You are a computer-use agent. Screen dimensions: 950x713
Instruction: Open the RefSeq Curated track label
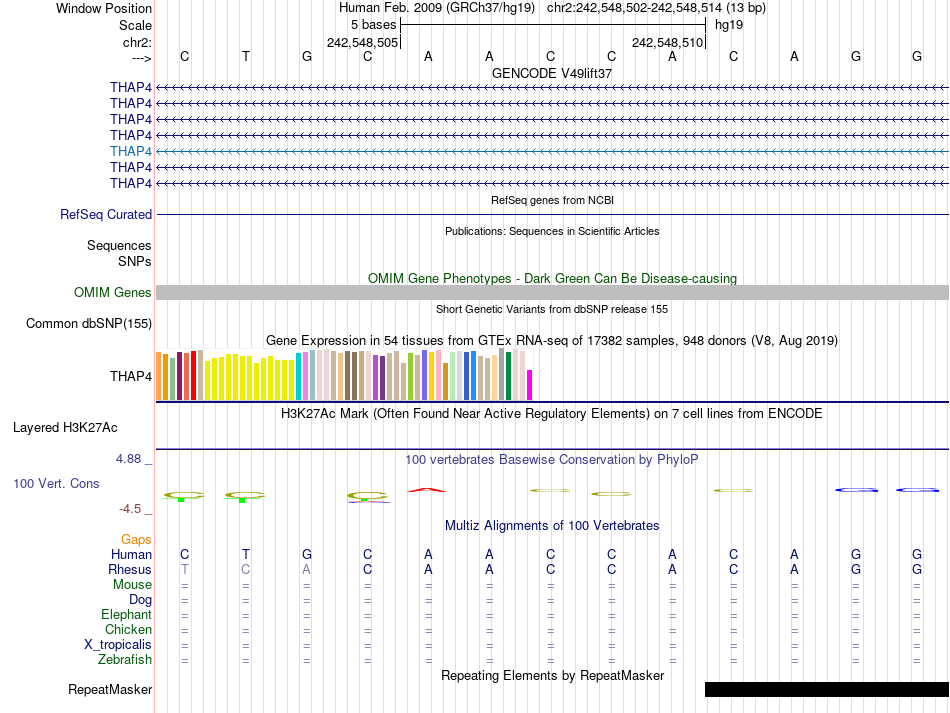pyautogui.click(x=106, y=214)
